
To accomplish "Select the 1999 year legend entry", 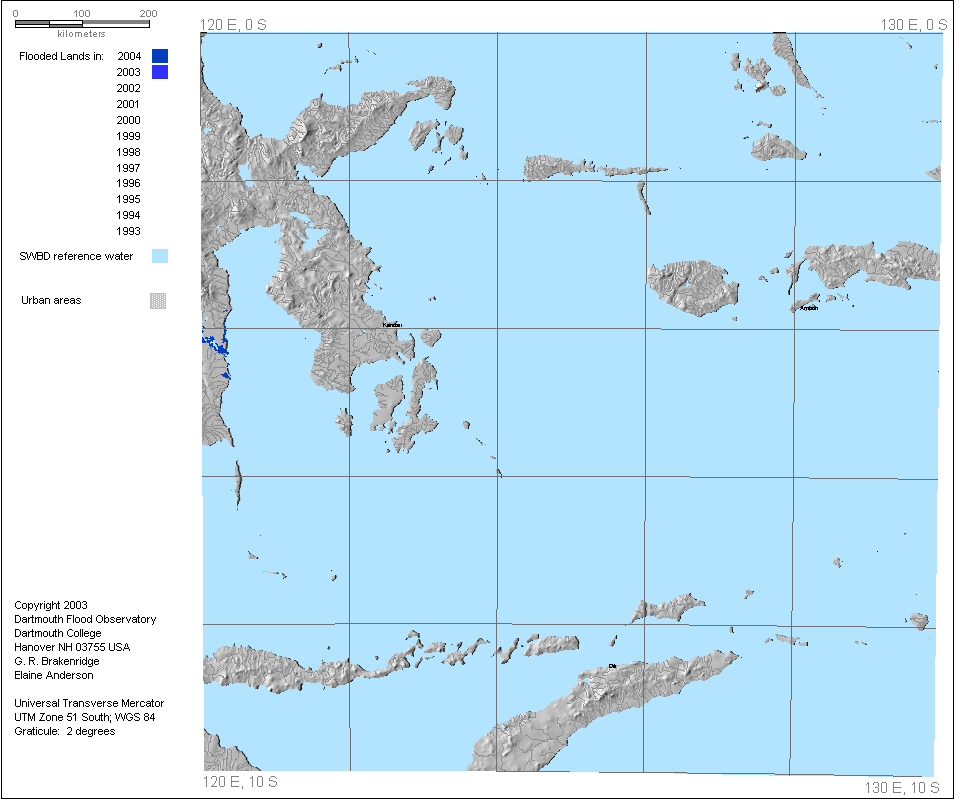I will (x=128, y=136).
